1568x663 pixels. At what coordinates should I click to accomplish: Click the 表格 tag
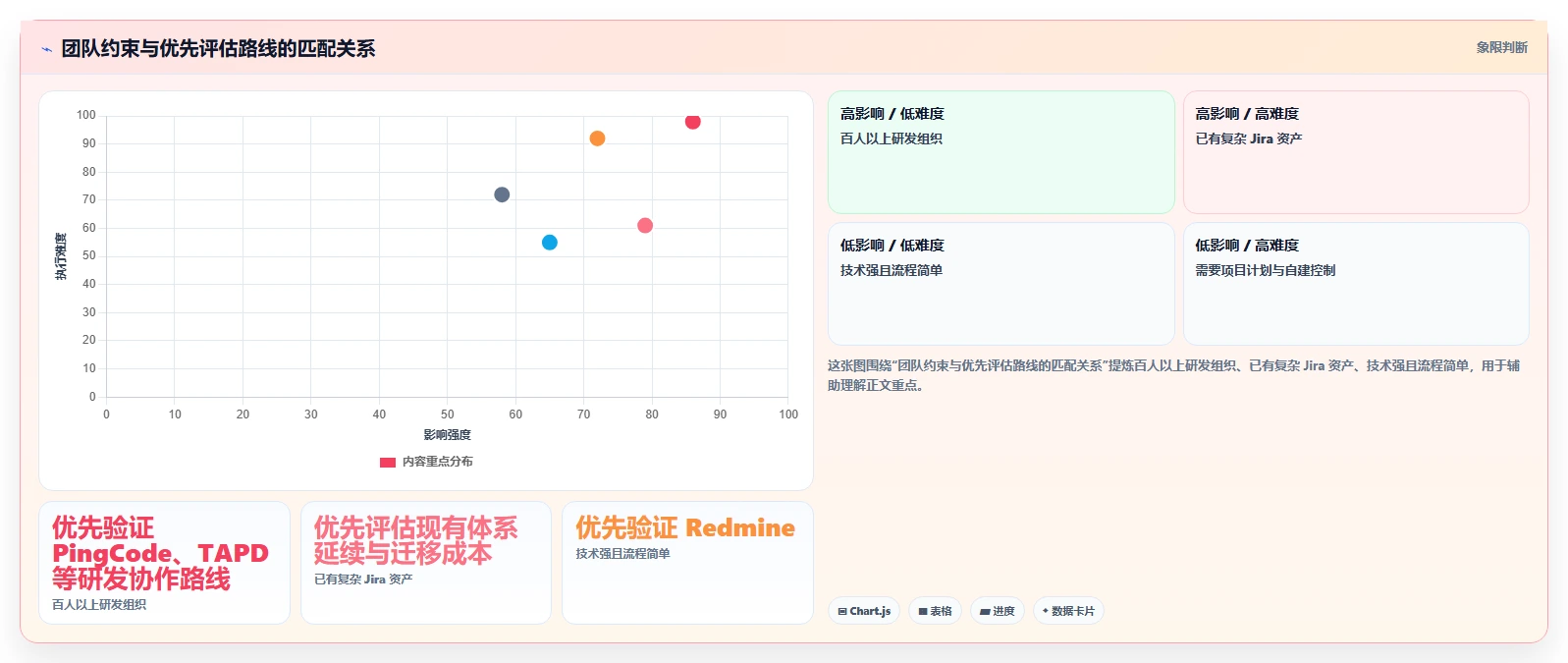[935, 611]
